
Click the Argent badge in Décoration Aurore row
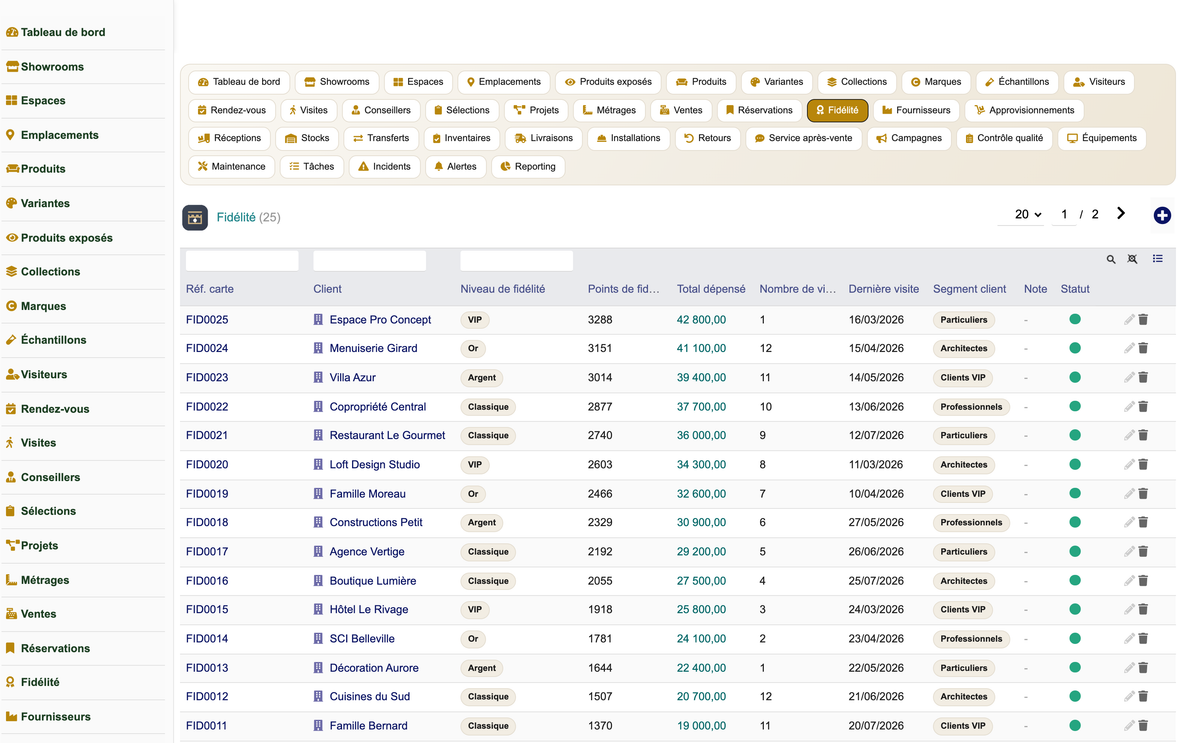(482, 668)
